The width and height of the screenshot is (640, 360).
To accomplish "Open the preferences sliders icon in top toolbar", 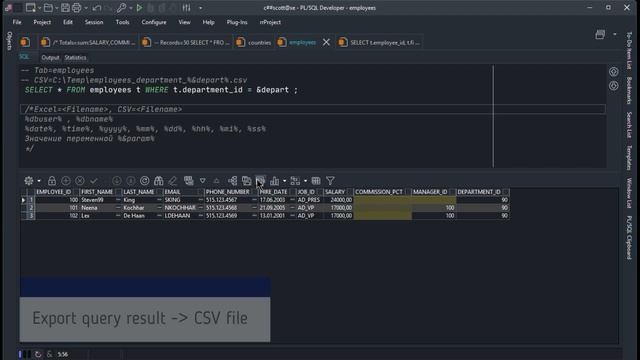I will pos(186,8).
